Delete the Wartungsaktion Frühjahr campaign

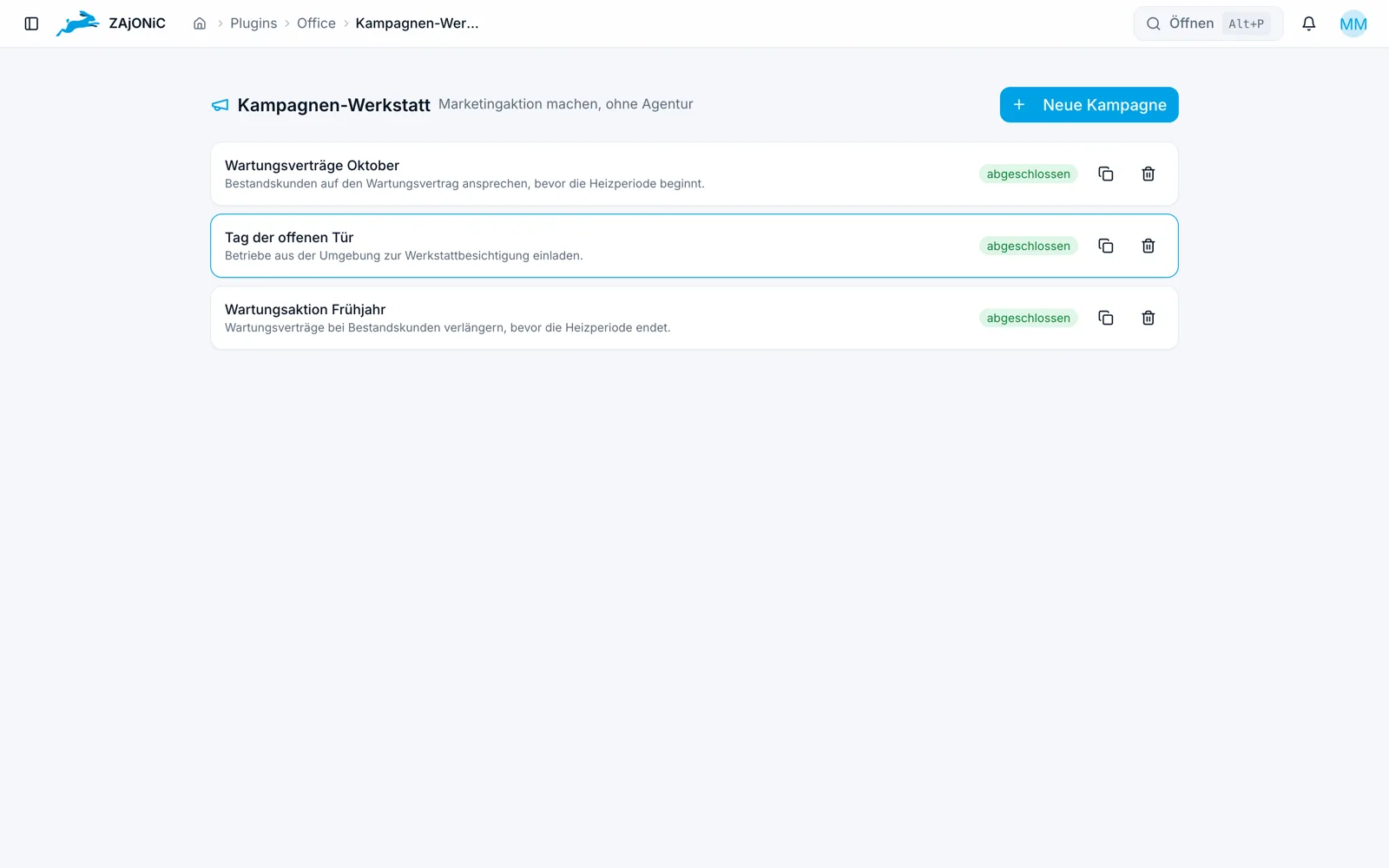point(1148,318)
